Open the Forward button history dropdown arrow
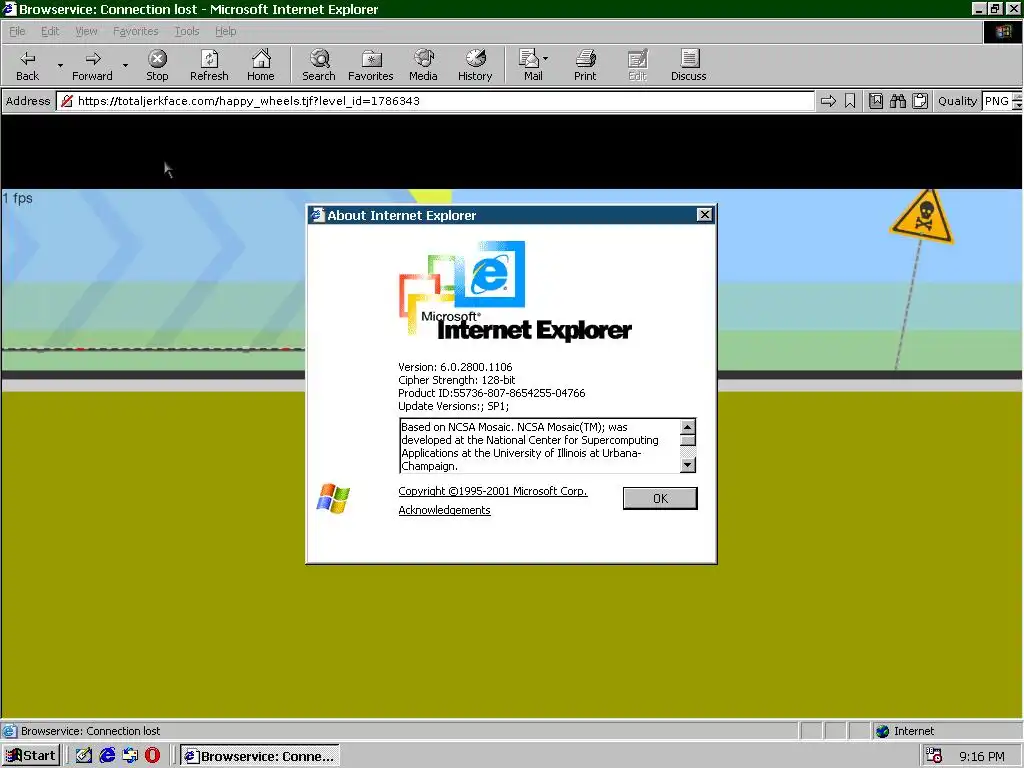Screen dimensions: 1024x768 point(125,65)
